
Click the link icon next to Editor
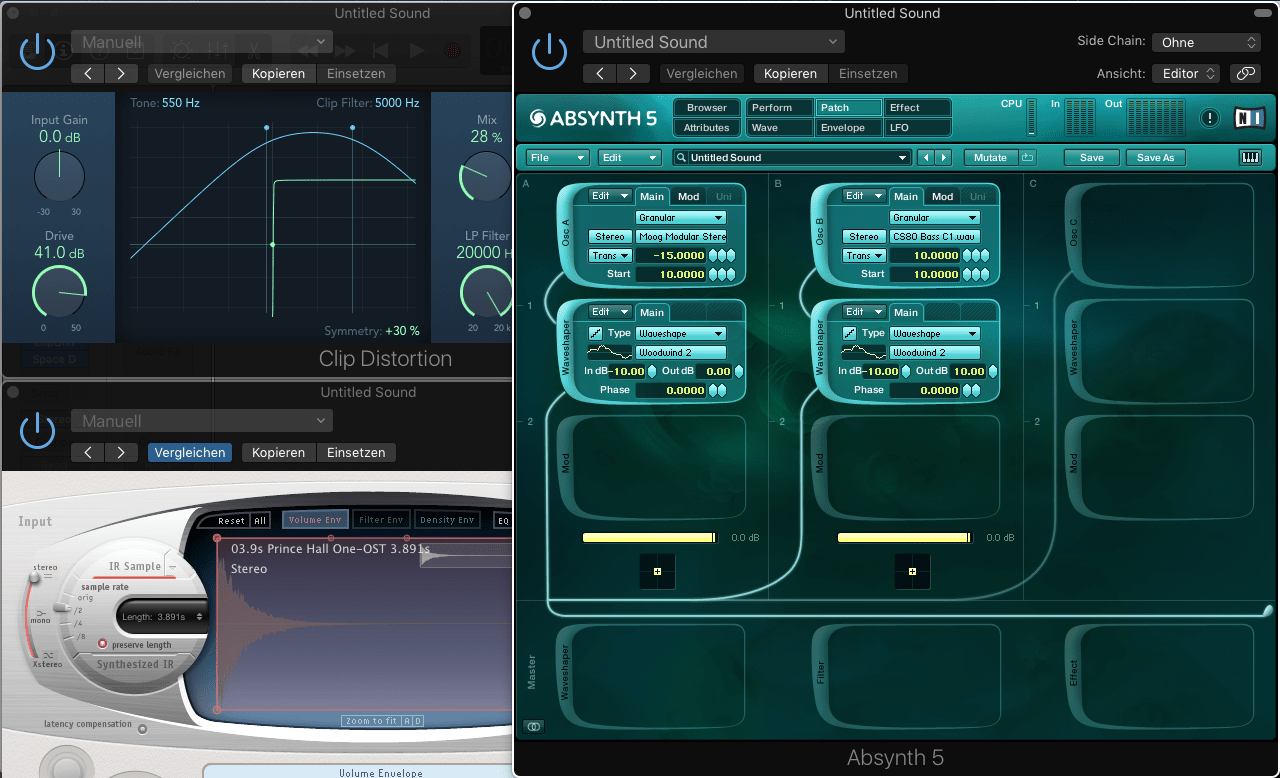[x=1244, y=74]
